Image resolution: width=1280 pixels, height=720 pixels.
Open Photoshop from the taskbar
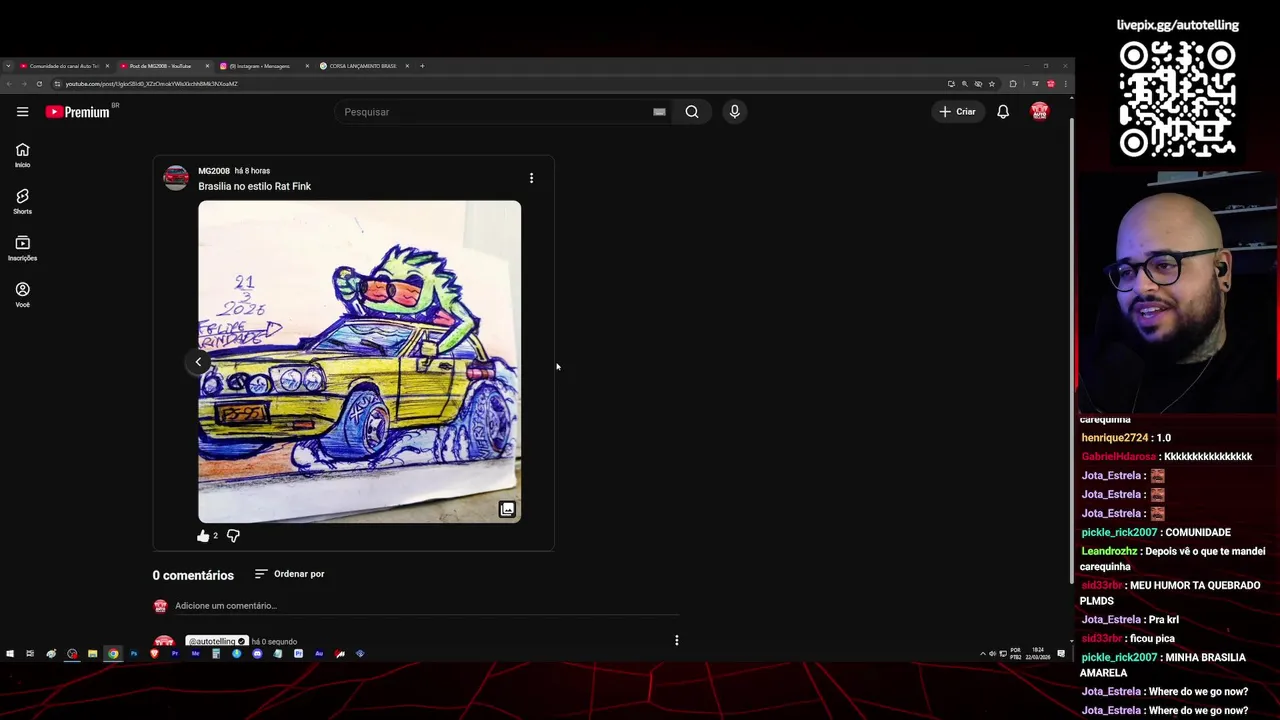(x=134, y=654)
